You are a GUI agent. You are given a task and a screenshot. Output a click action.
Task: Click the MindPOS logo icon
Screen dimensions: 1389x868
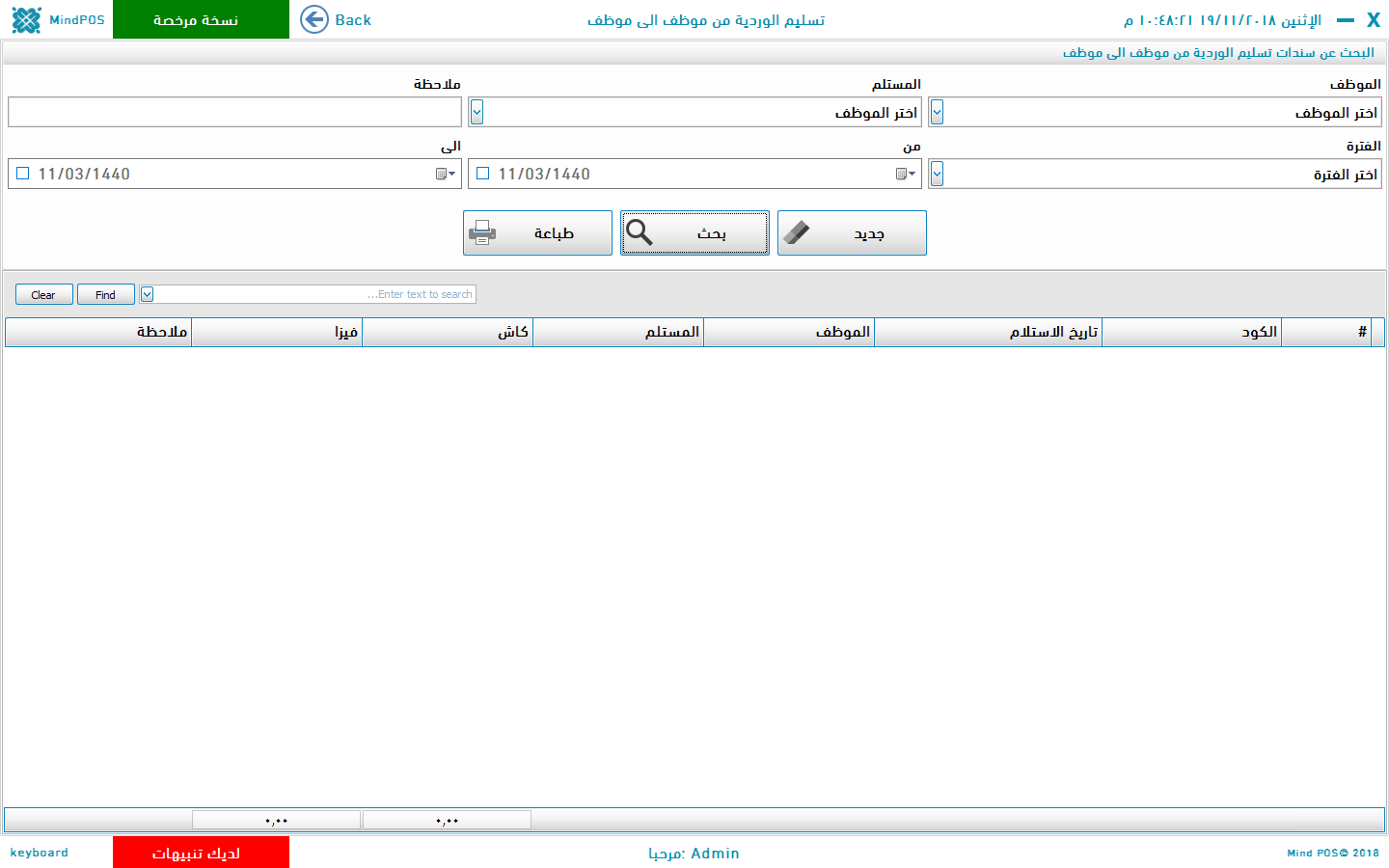coord(26,19)
